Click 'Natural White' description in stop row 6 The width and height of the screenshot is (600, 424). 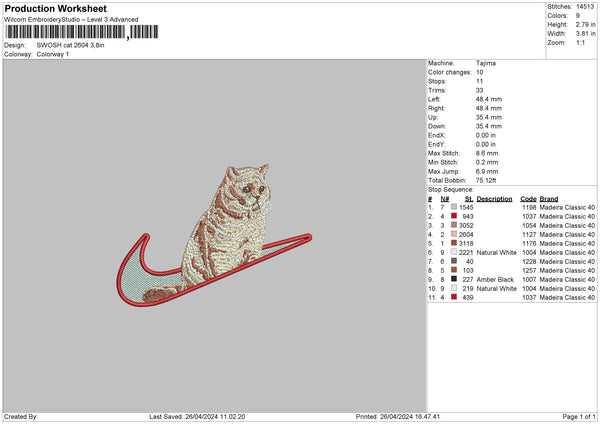click(x=497, y=253)
